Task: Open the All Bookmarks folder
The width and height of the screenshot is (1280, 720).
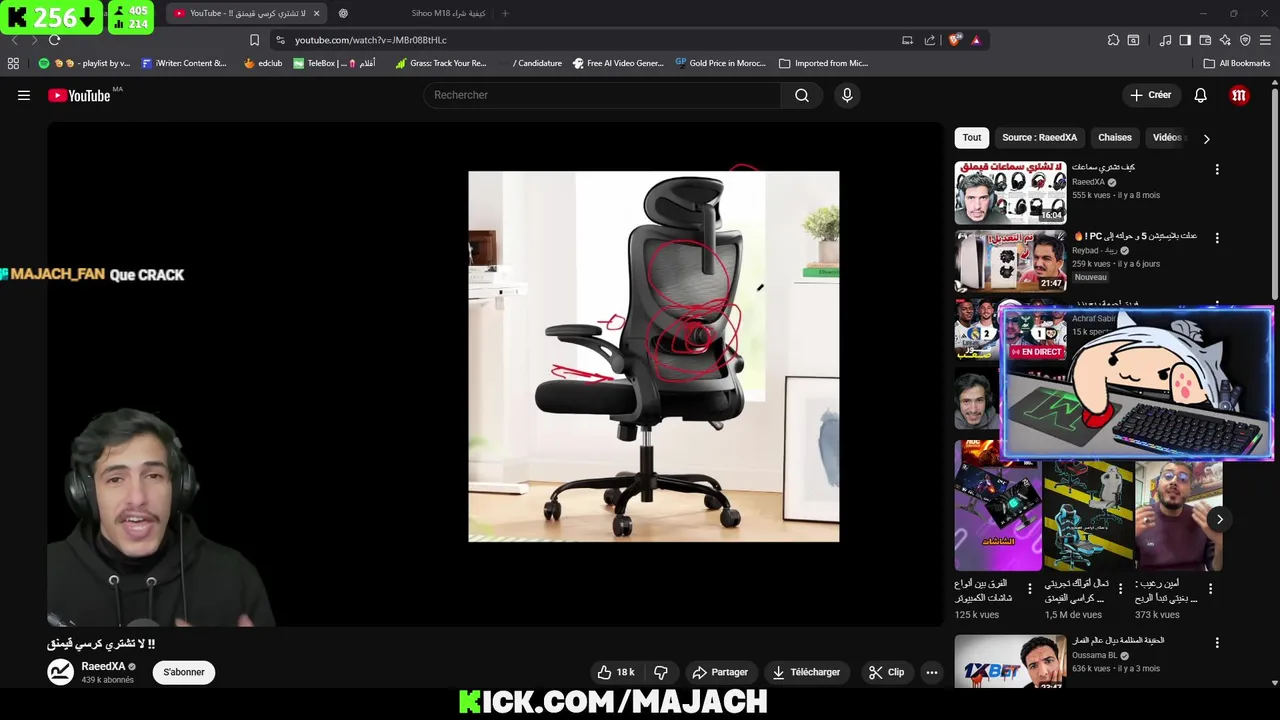Action: tap(1237, 63)
